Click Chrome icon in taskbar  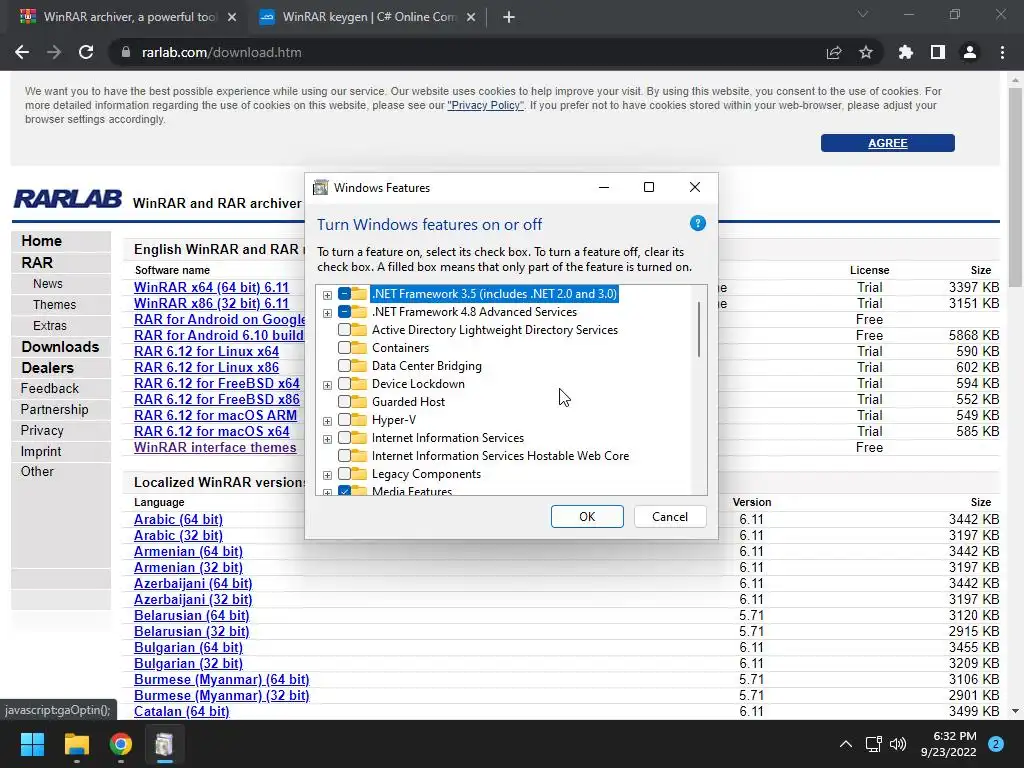point(121,744)
